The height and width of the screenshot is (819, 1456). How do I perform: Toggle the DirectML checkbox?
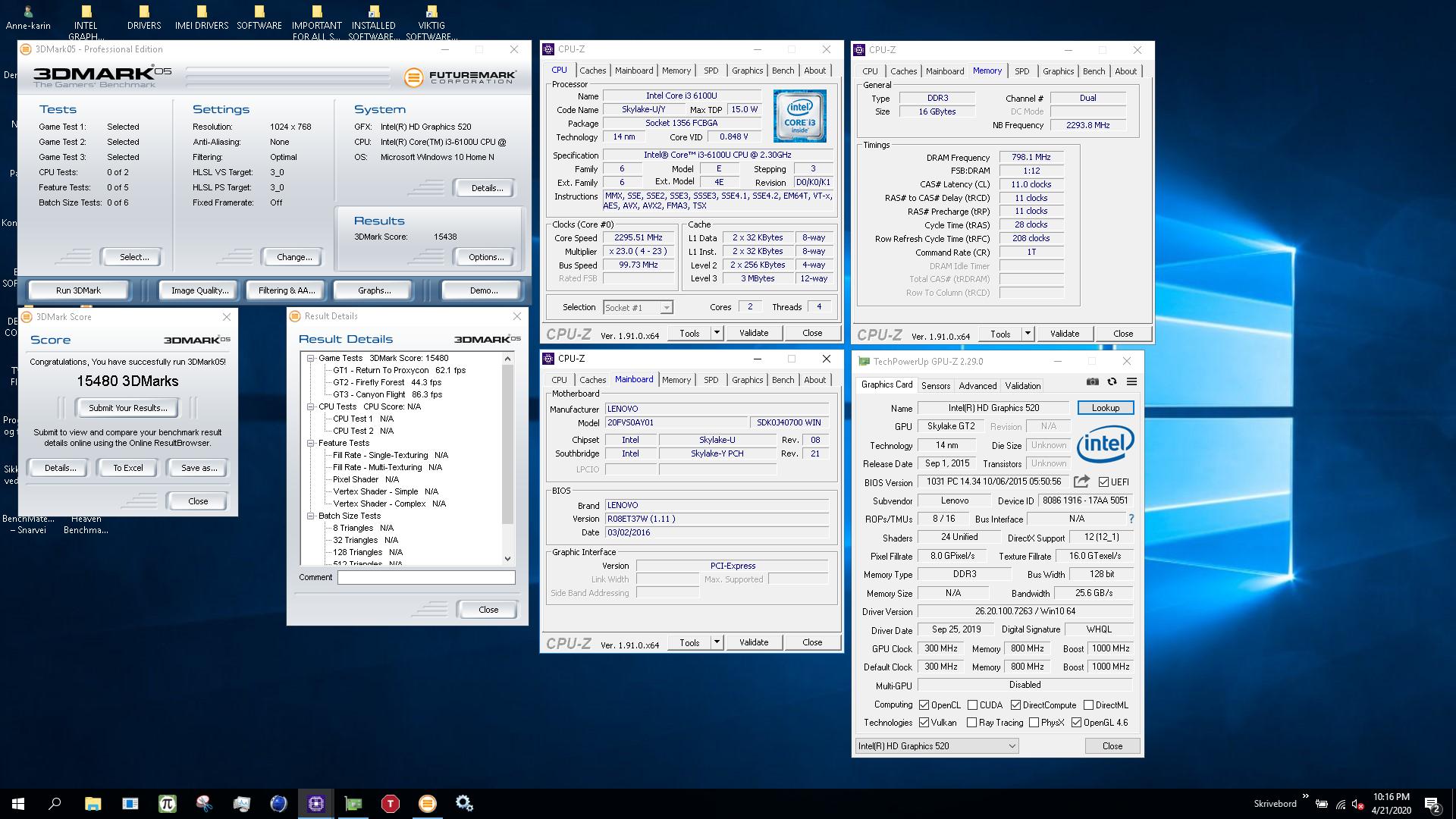coord(1088,705)
